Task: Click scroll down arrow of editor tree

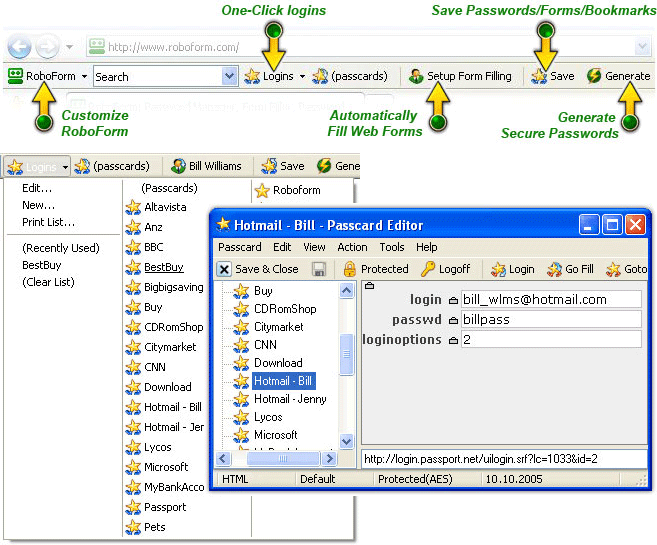Action: tap(347, 441)
